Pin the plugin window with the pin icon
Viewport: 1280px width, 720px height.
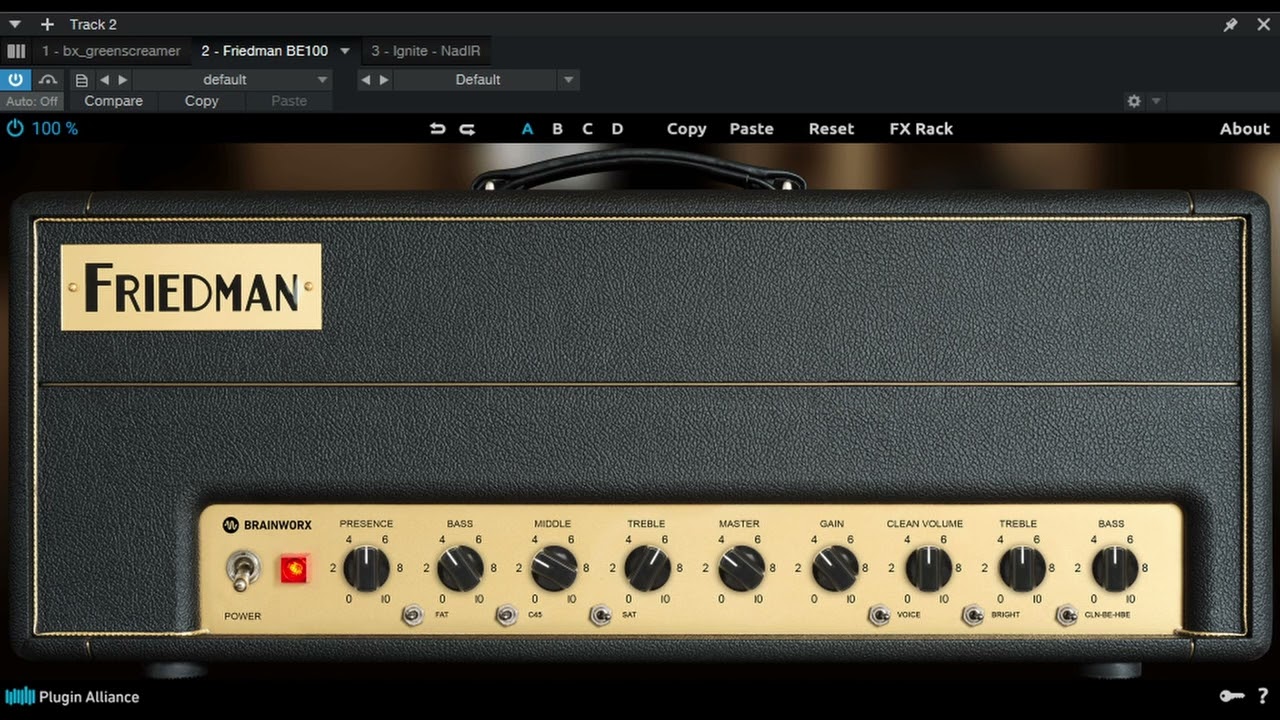point(1231,24)
